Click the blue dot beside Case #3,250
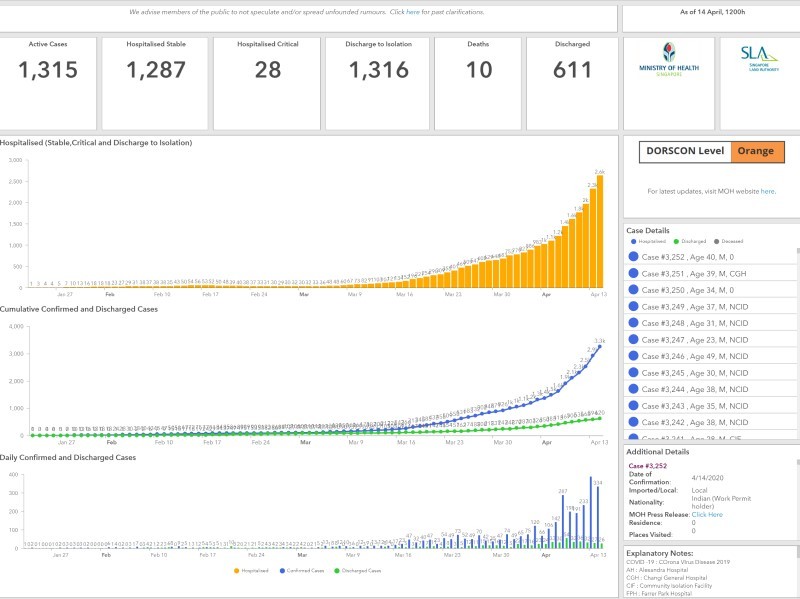Image resolution: width=800 pixels, height=599 pixels. pyautogui.click(x=633, y=290)
